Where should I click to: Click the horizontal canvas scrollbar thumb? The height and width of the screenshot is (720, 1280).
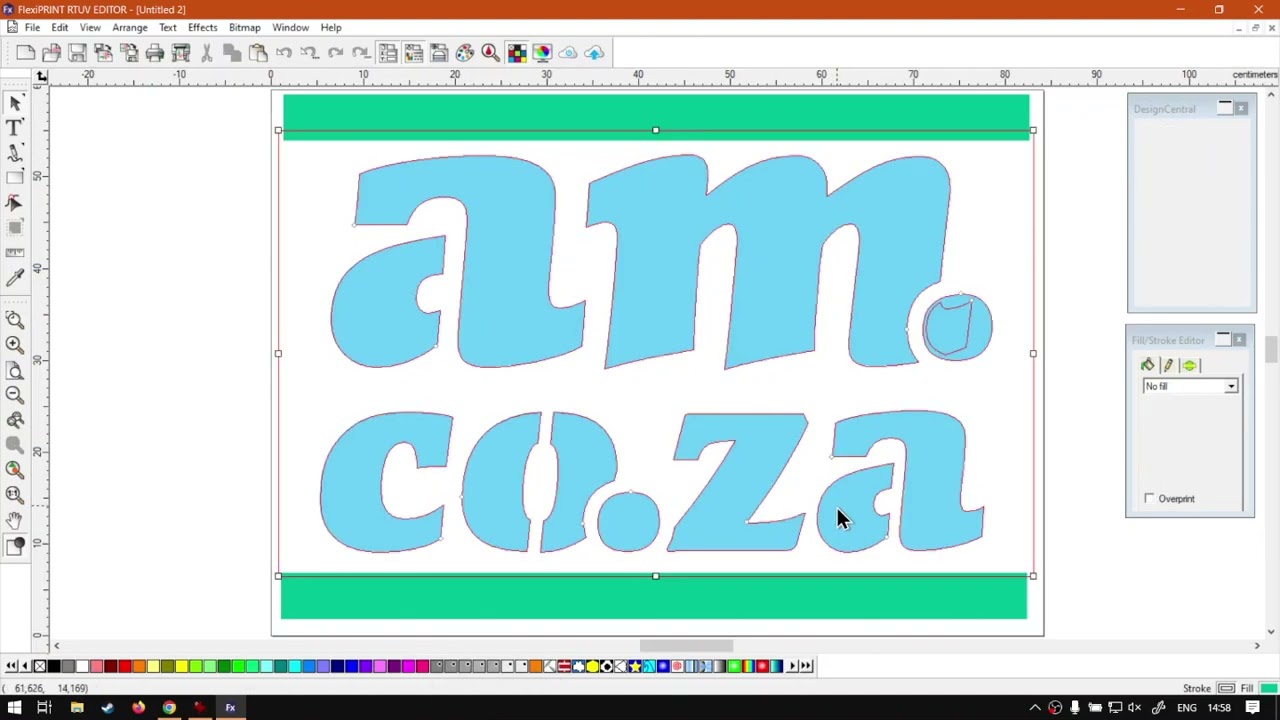pos(686,646)
